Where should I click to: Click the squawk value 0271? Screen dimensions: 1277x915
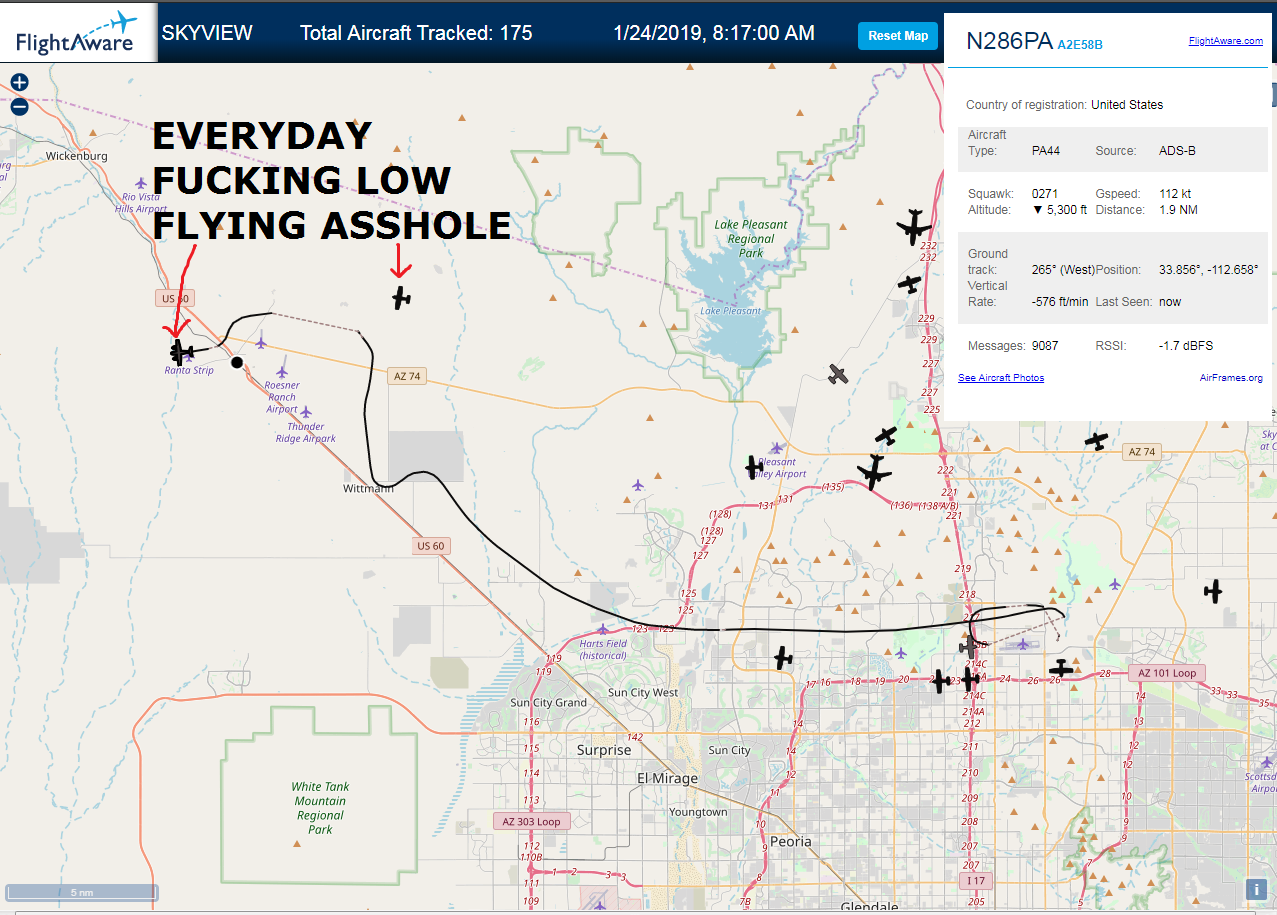coord(1044,193)
